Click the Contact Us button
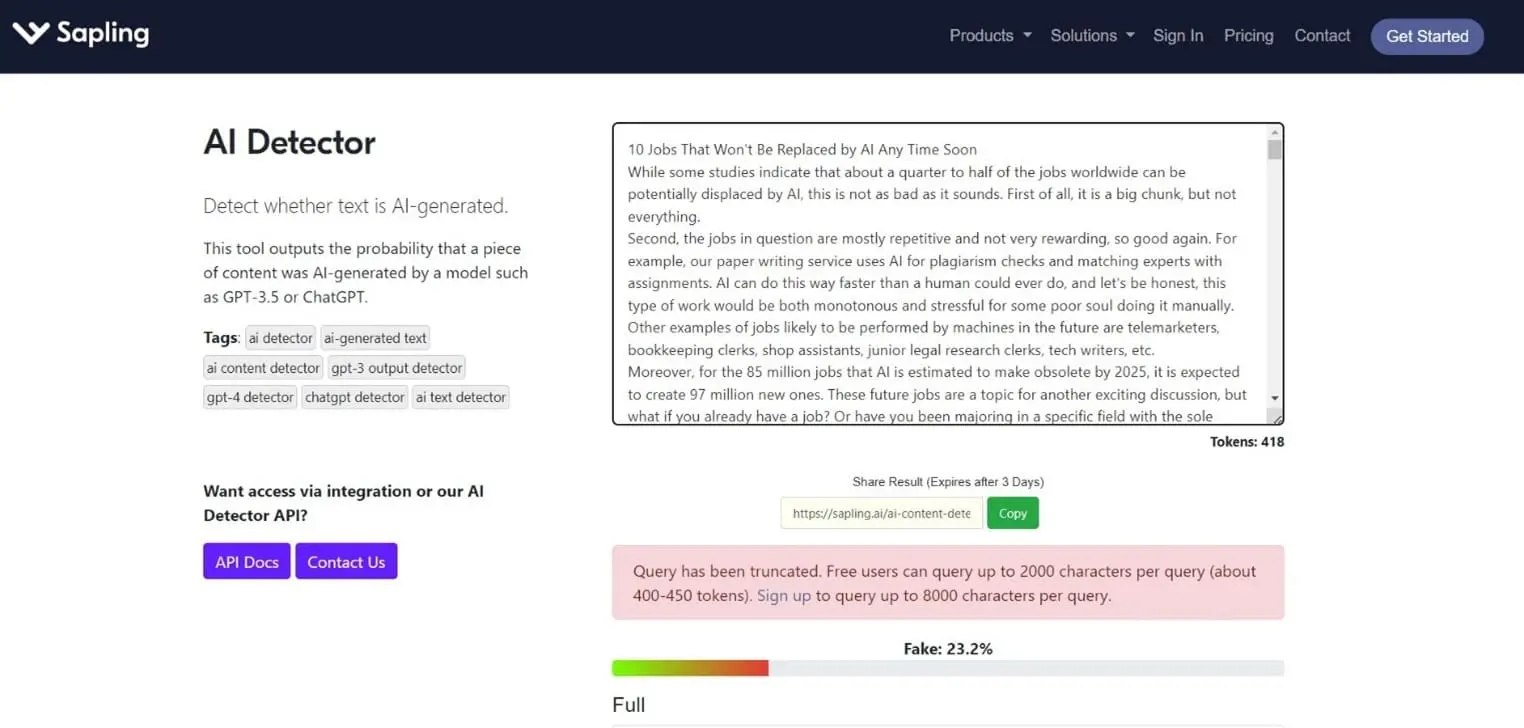This screenshot has height=728, width=1524. (346, 562)
